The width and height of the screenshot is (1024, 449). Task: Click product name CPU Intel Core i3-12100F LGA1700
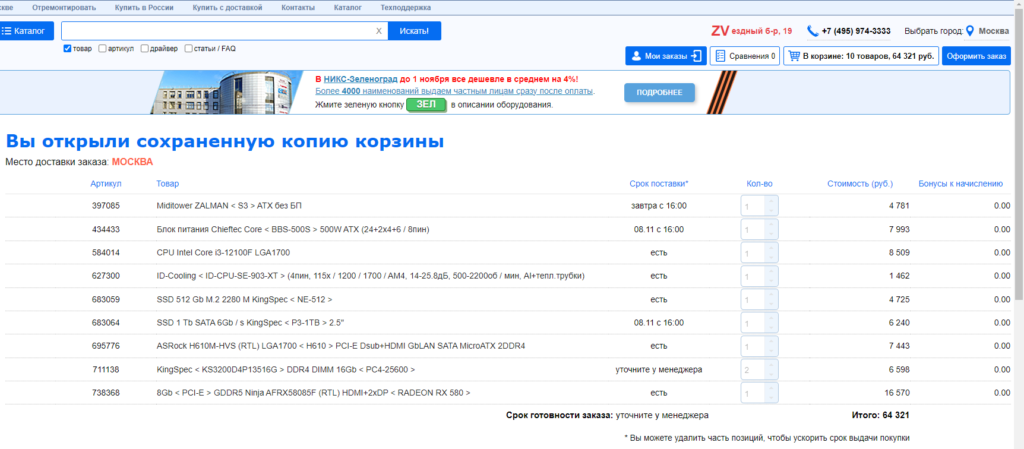coord(223,253)
